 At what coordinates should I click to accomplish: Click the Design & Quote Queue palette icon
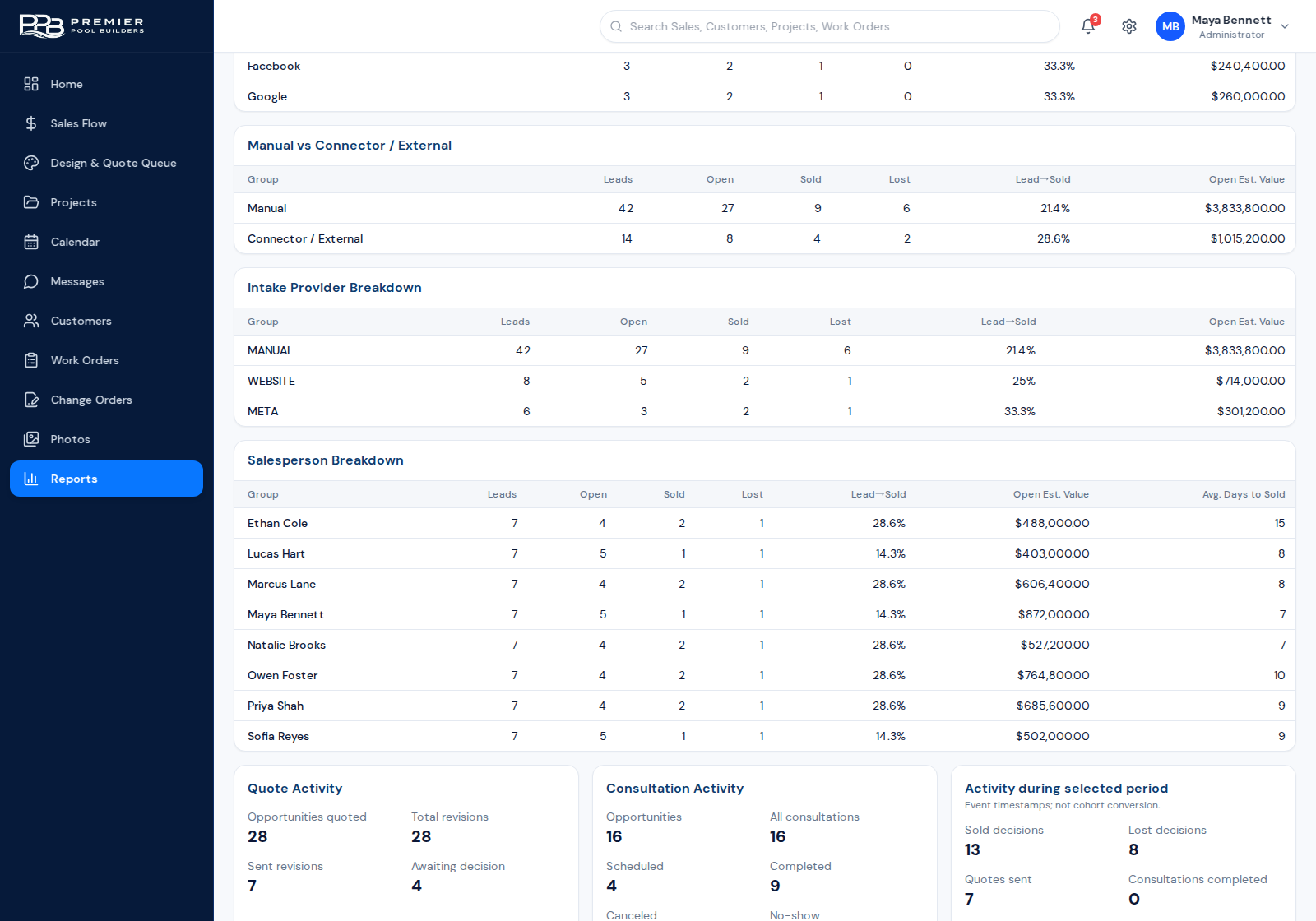click(31, 163)
